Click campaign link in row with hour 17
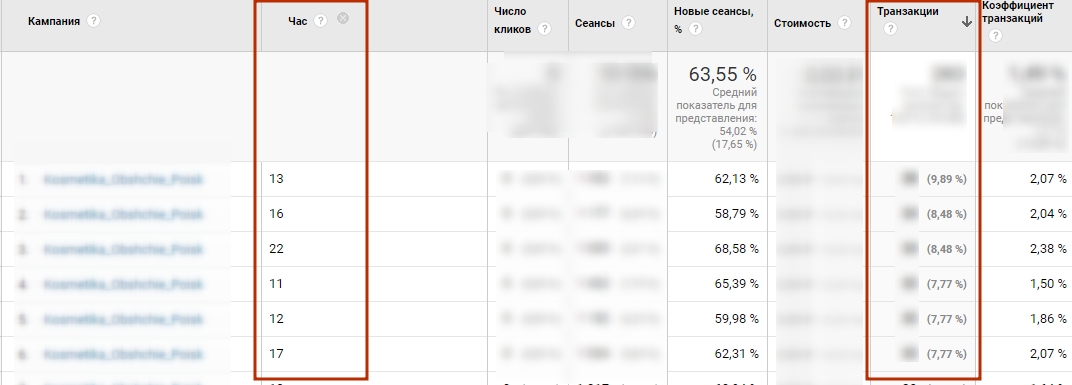This screenshot has width=1072, height=385. click(x=124, y=354)
